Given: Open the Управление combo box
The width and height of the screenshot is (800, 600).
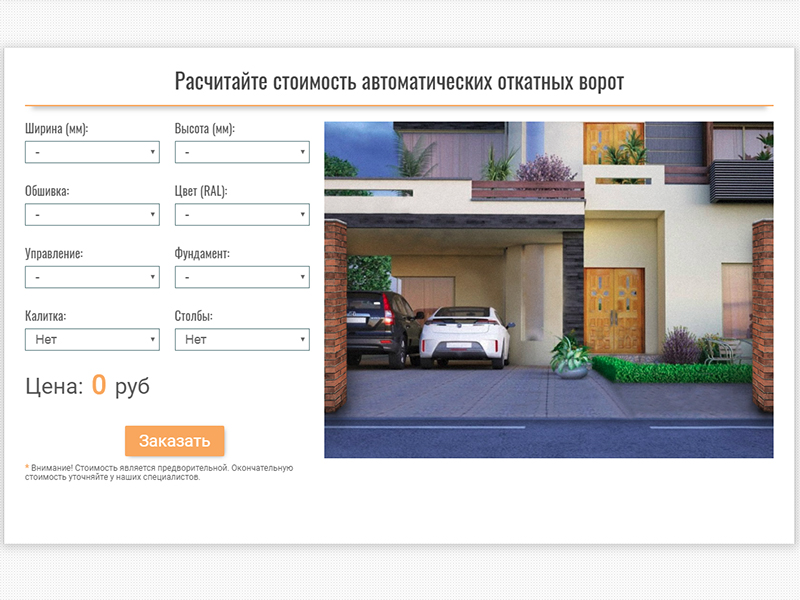Looking at the screenshot, I should pyautogui.click(x=92, y=277).
